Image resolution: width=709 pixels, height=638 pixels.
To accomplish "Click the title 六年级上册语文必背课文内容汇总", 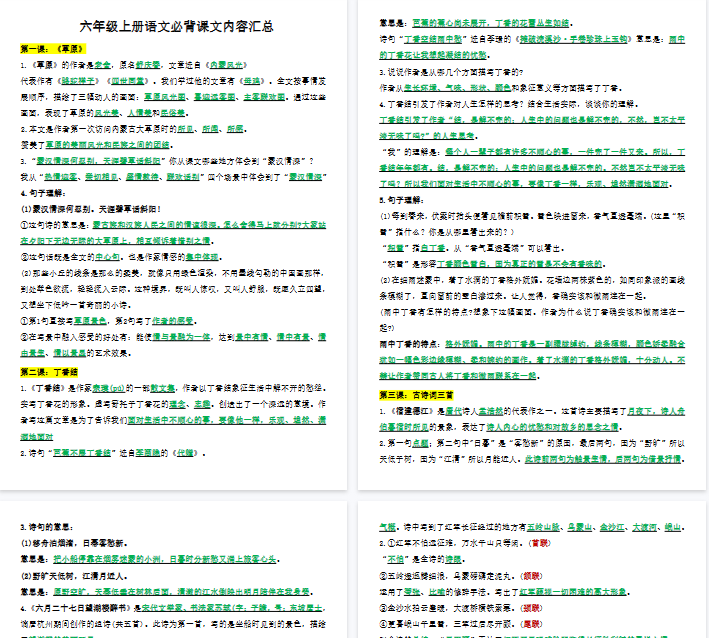I will click(176, 26).
